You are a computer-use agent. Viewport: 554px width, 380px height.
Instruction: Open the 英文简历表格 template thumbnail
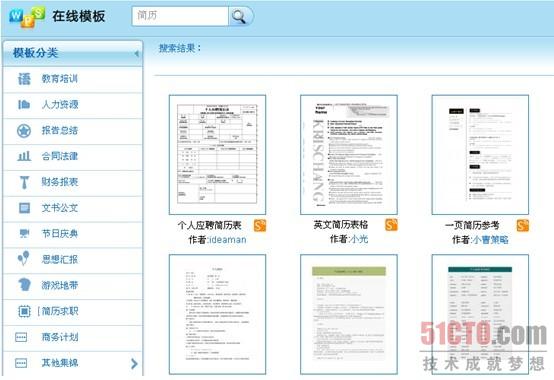click(x=349, y=155)
